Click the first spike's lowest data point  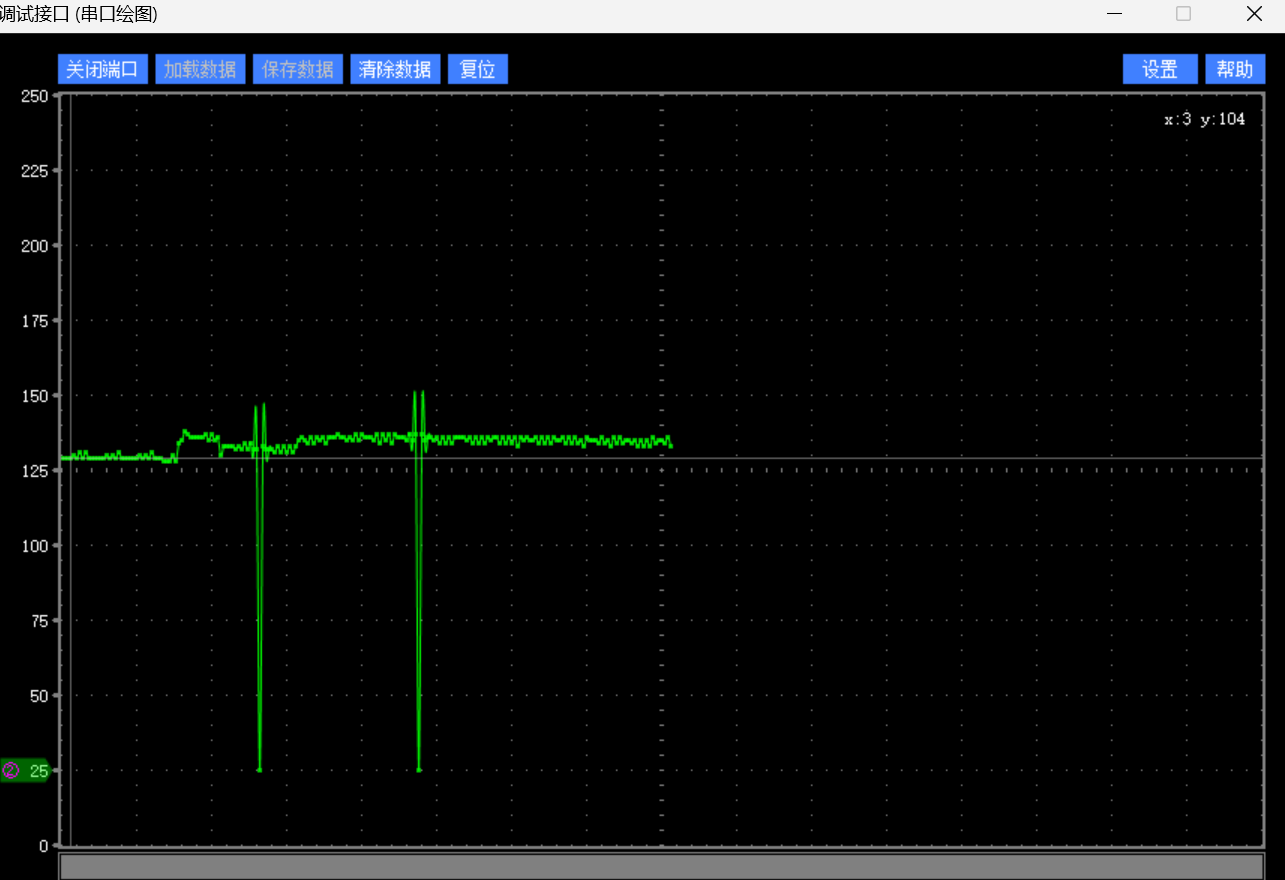[259, 770]
